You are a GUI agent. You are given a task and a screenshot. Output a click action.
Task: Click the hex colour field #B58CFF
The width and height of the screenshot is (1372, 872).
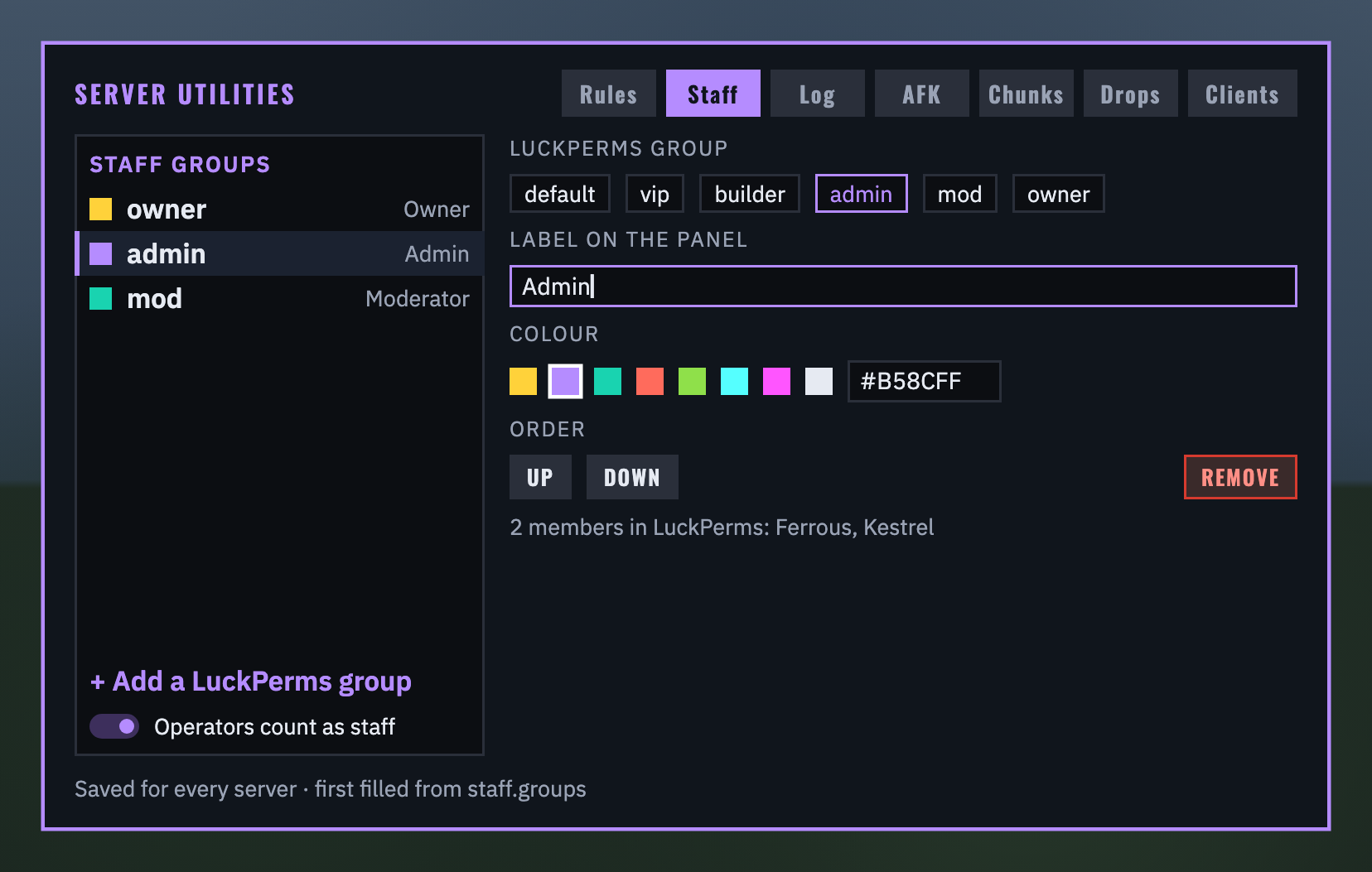coord(925,381)
